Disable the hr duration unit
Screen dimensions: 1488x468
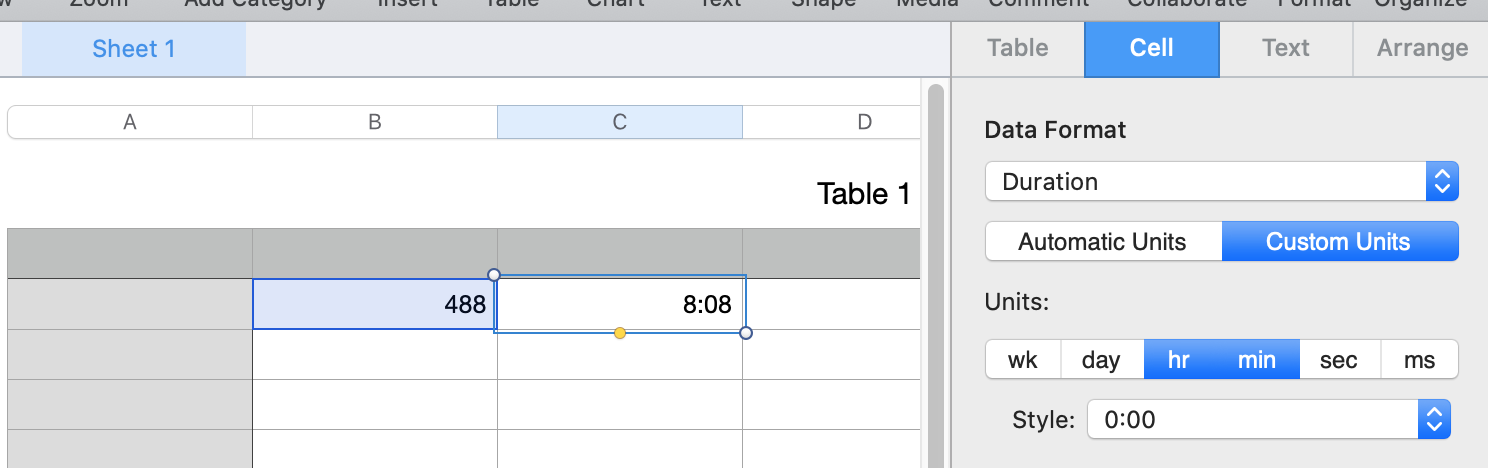point(1179,360)
